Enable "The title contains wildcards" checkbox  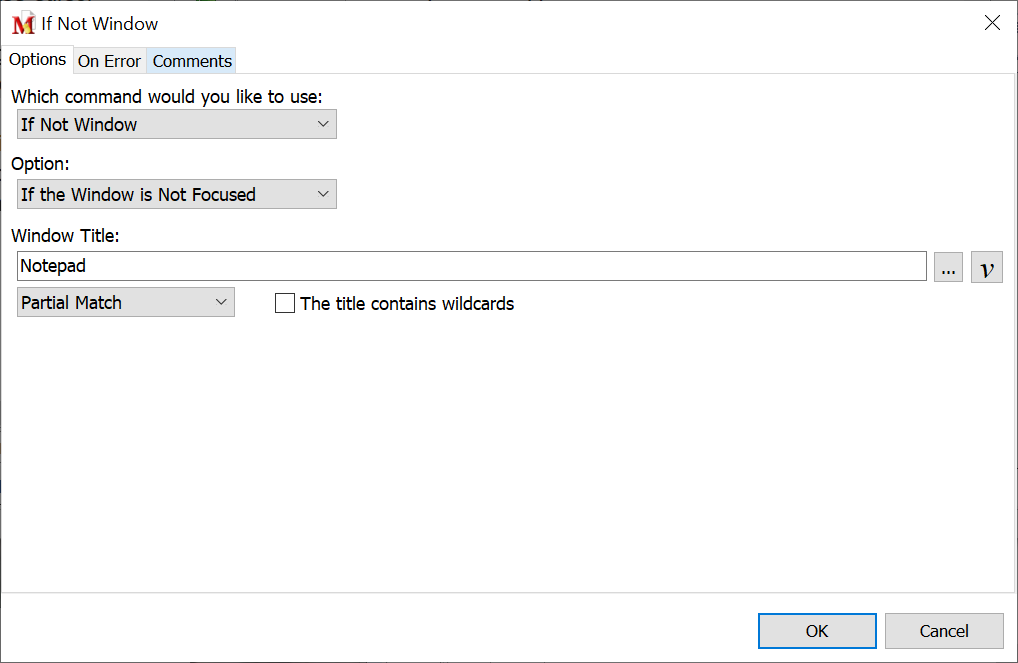[285, 303]
